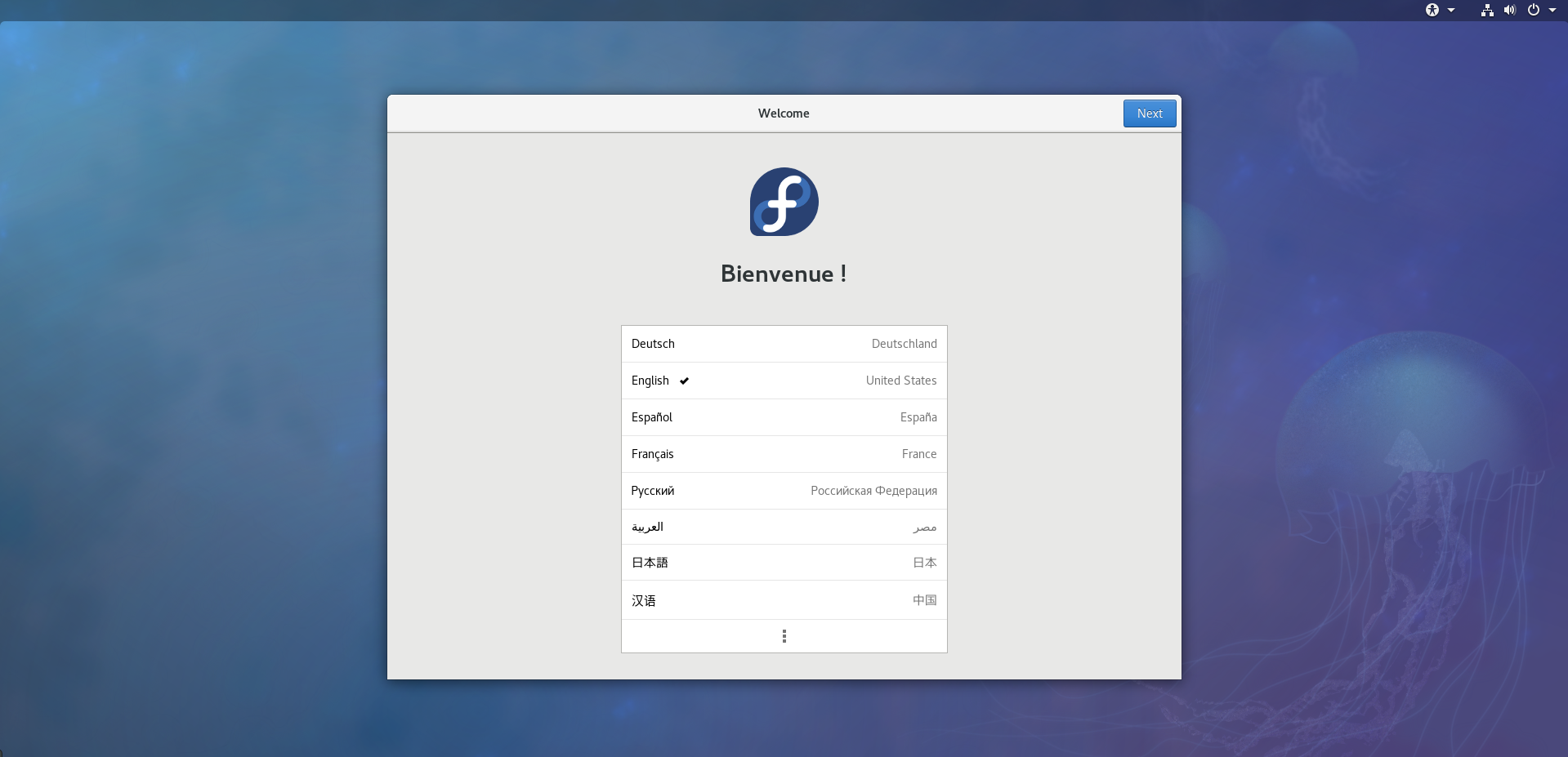
Task: Open the power icon in top bar
Action: (1534, 10)
